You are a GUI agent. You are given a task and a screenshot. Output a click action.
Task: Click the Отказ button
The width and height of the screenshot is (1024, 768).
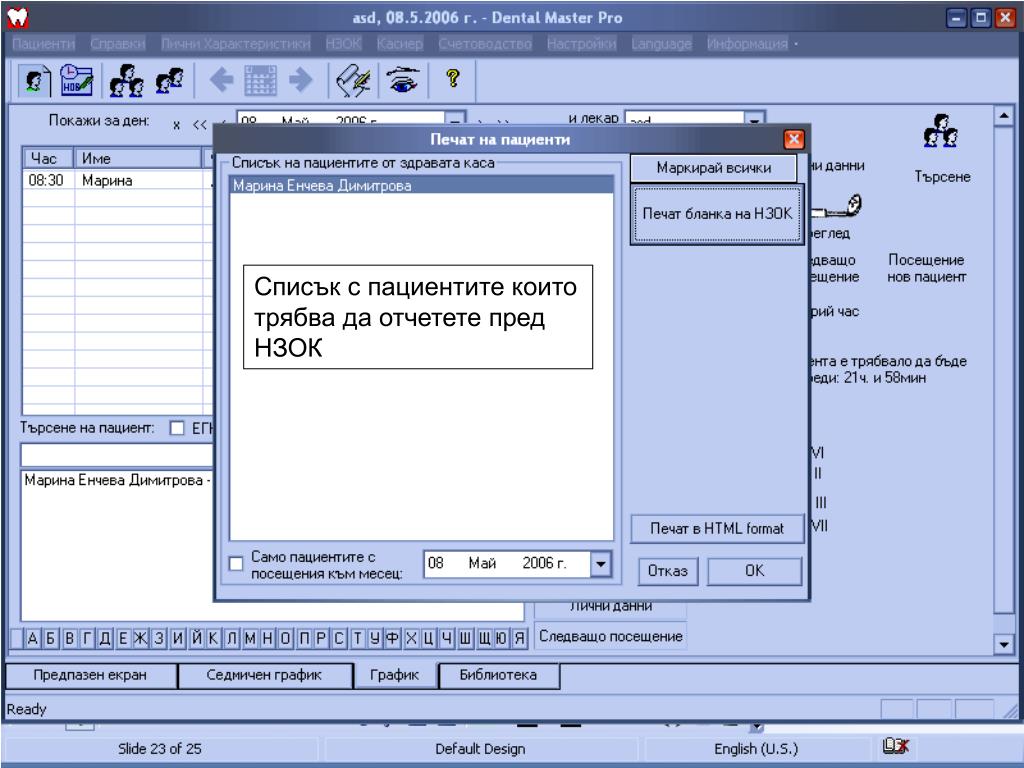click(x=667, y=571)
